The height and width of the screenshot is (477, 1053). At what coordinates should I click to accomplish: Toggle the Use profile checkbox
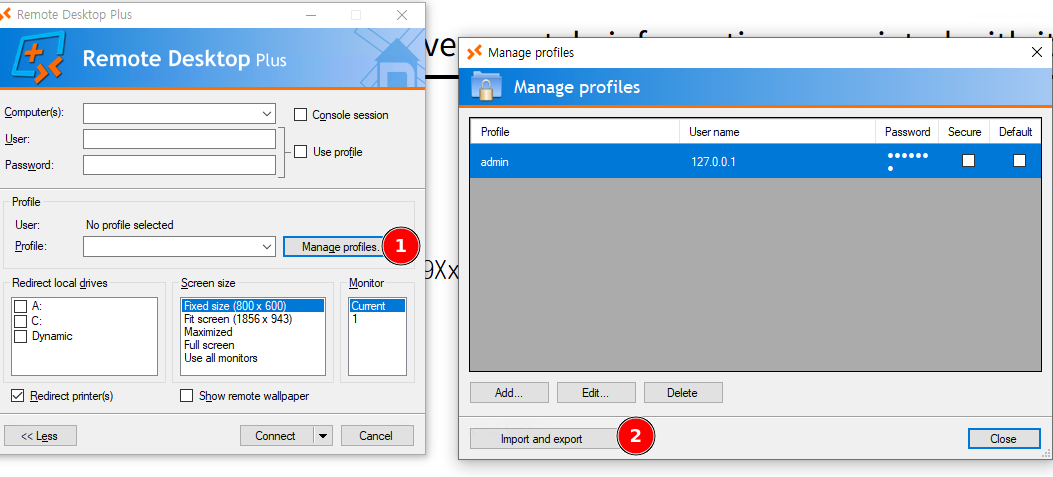point(301,152)
